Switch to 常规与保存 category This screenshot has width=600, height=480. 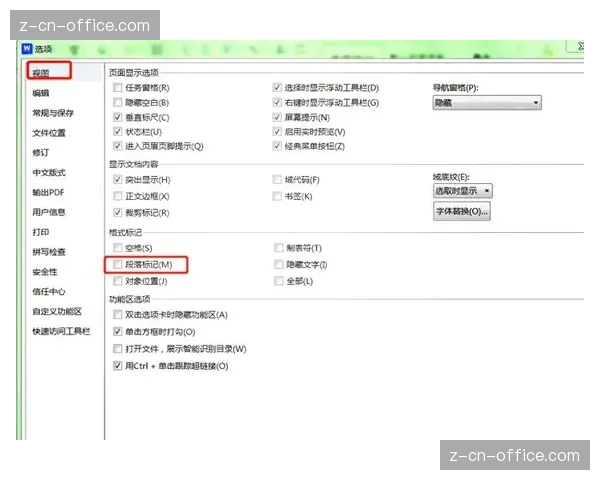click(x=53, y=113)
